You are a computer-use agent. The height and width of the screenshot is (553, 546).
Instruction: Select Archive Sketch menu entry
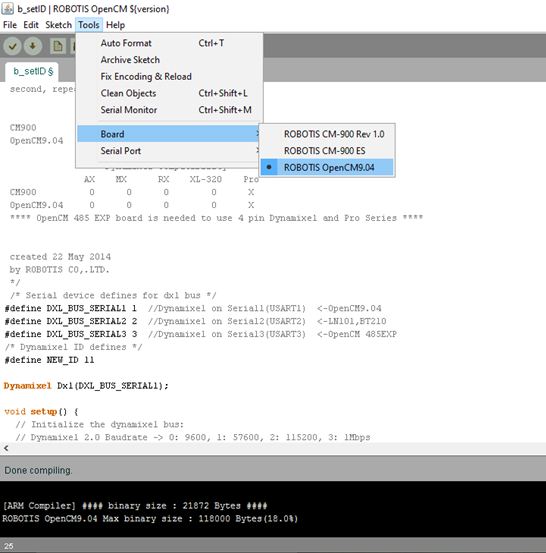[x=169, y=60]
